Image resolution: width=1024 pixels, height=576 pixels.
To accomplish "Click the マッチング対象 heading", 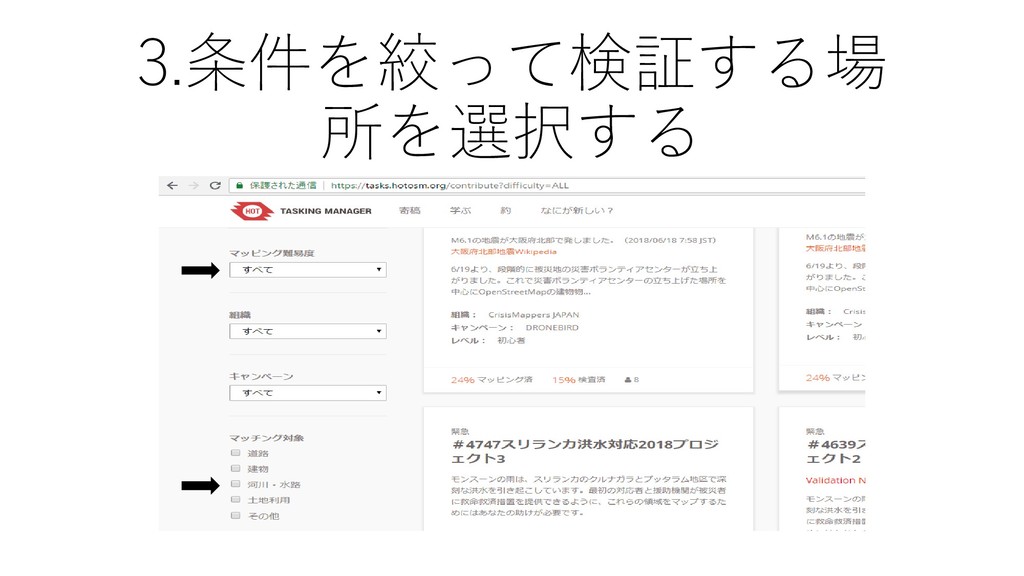I will click(266, 438).
